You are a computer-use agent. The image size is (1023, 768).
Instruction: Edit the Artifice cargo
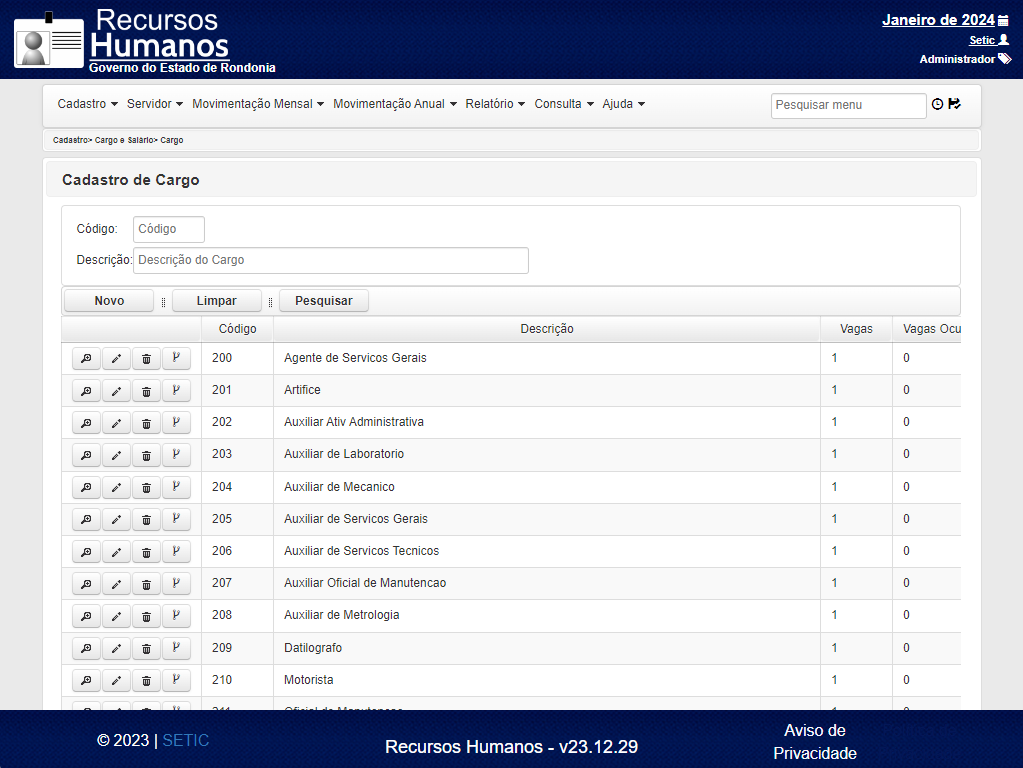point(116,390)
